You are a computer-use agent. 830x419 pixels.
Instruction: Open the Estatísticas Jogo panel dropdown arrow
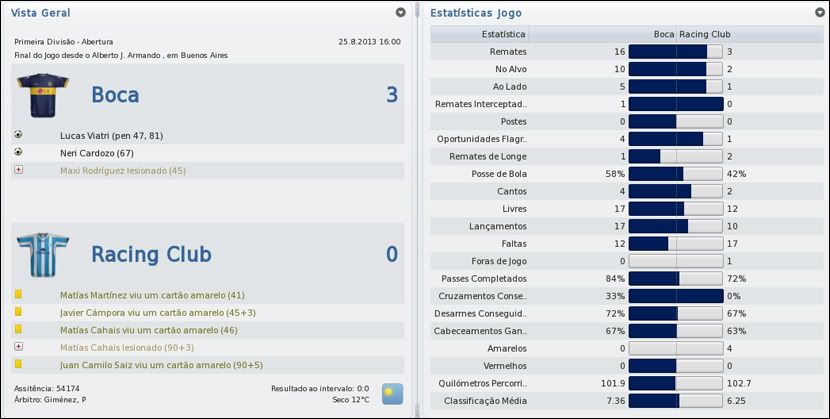[817, 13]
